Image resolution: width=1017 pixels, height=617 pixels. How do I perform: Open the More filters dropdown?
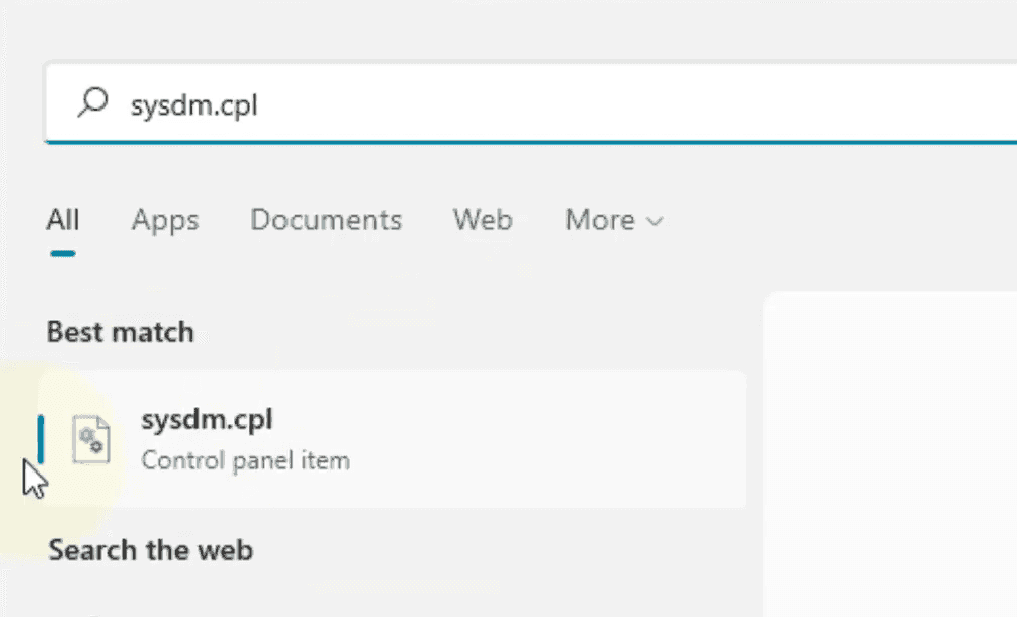(614, 220)
